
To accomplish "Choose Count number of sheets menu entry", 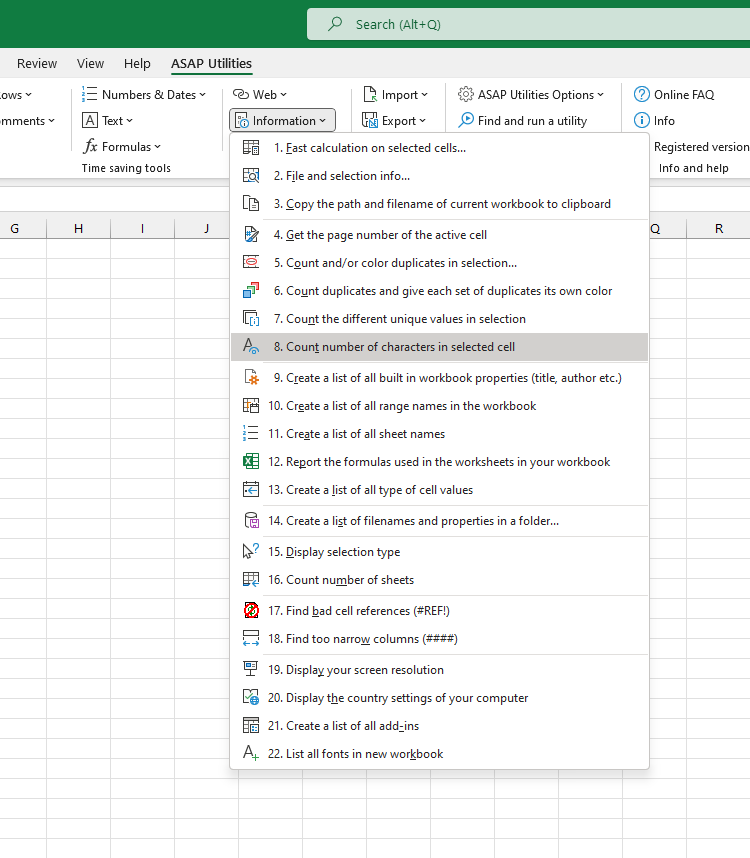I will (x=439, y=579).
